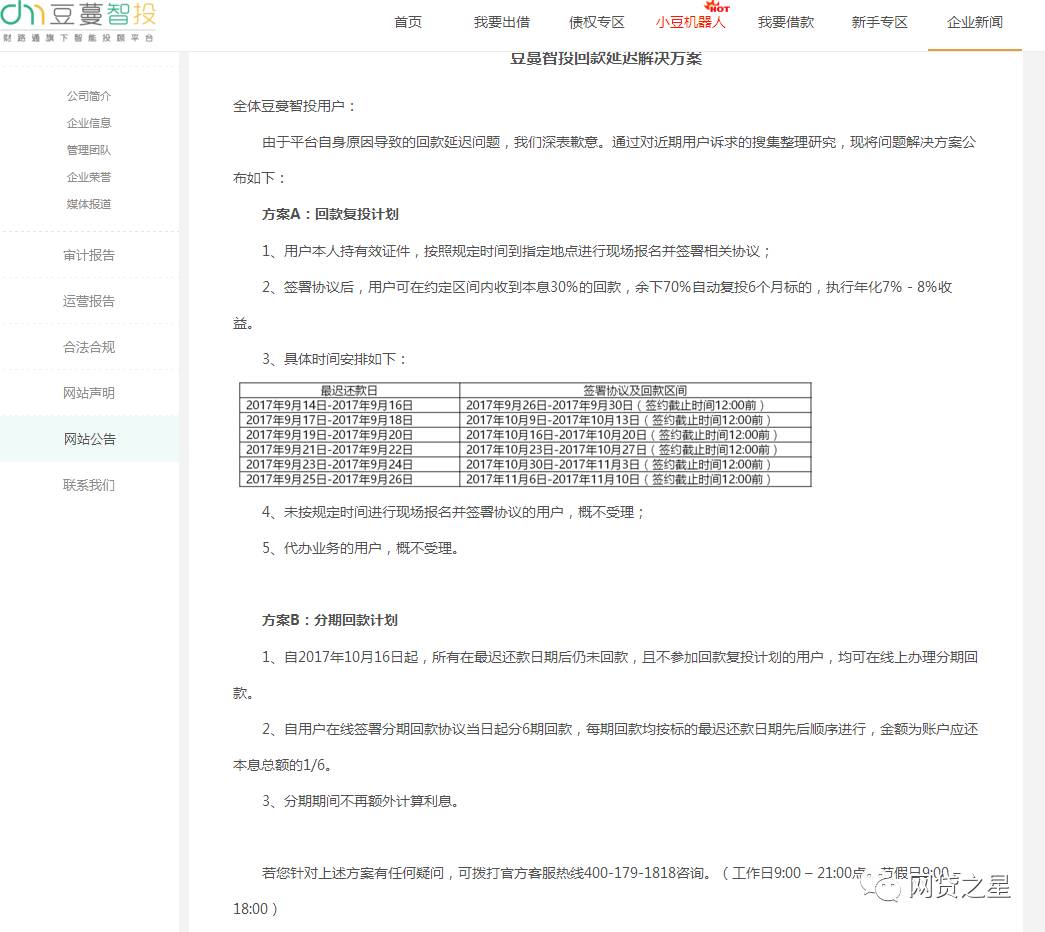Click the heading 方案A：回款复投计划
The image size is (1045, 932).
click(330, 214)
